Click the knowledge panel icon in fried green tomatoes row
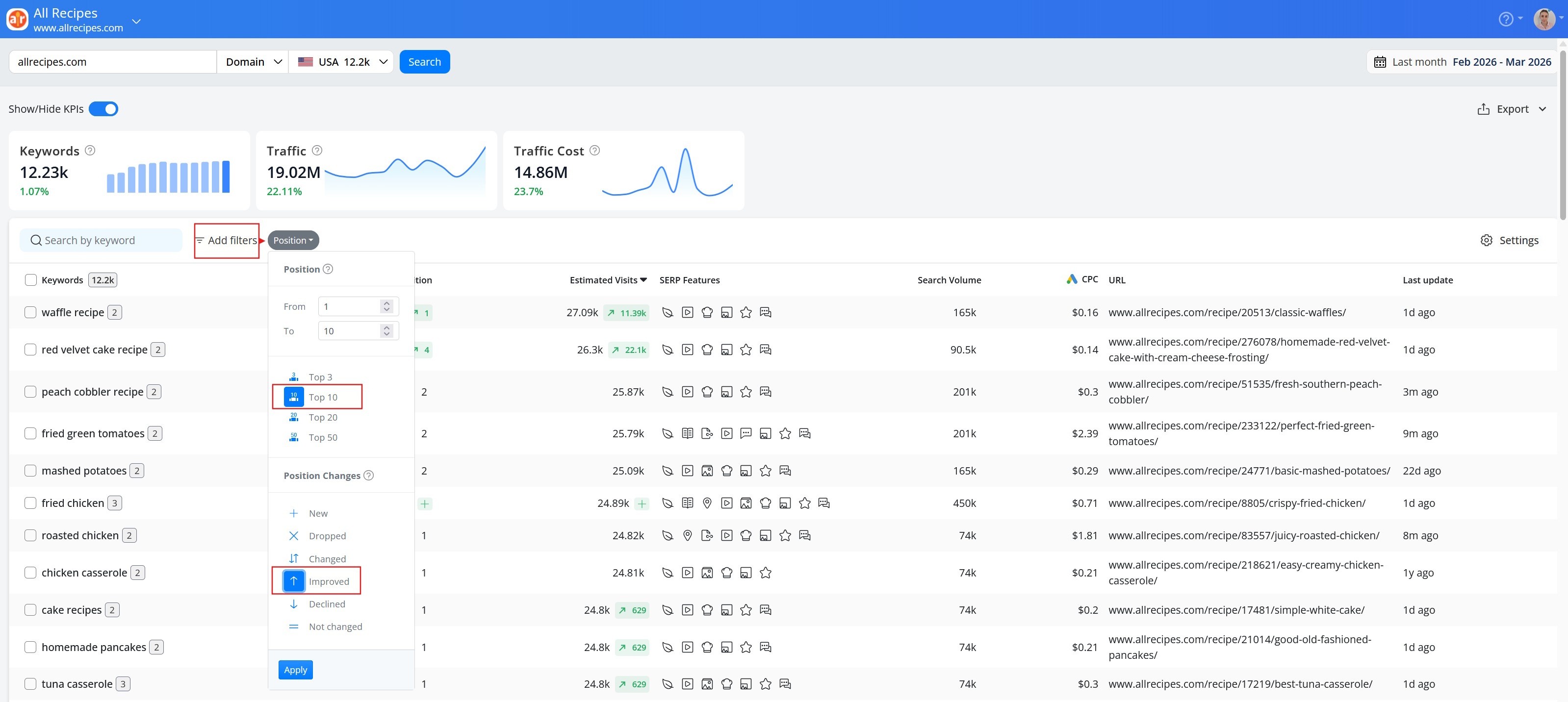This screenshot has width=1568, height=702. pyautogui.click(x=687, y=433)
